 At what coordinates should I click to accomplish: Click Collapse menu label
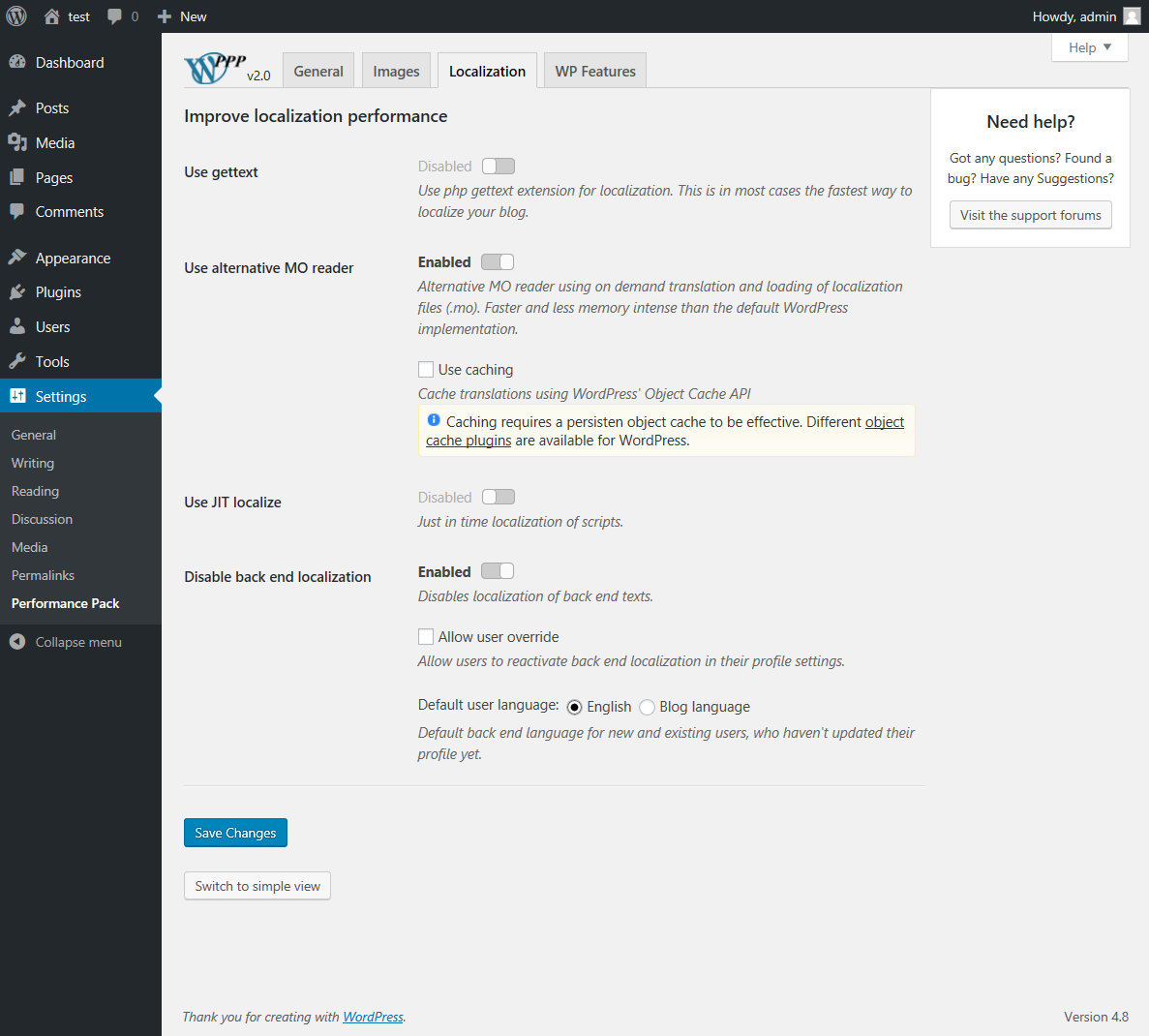coord(78,642)
